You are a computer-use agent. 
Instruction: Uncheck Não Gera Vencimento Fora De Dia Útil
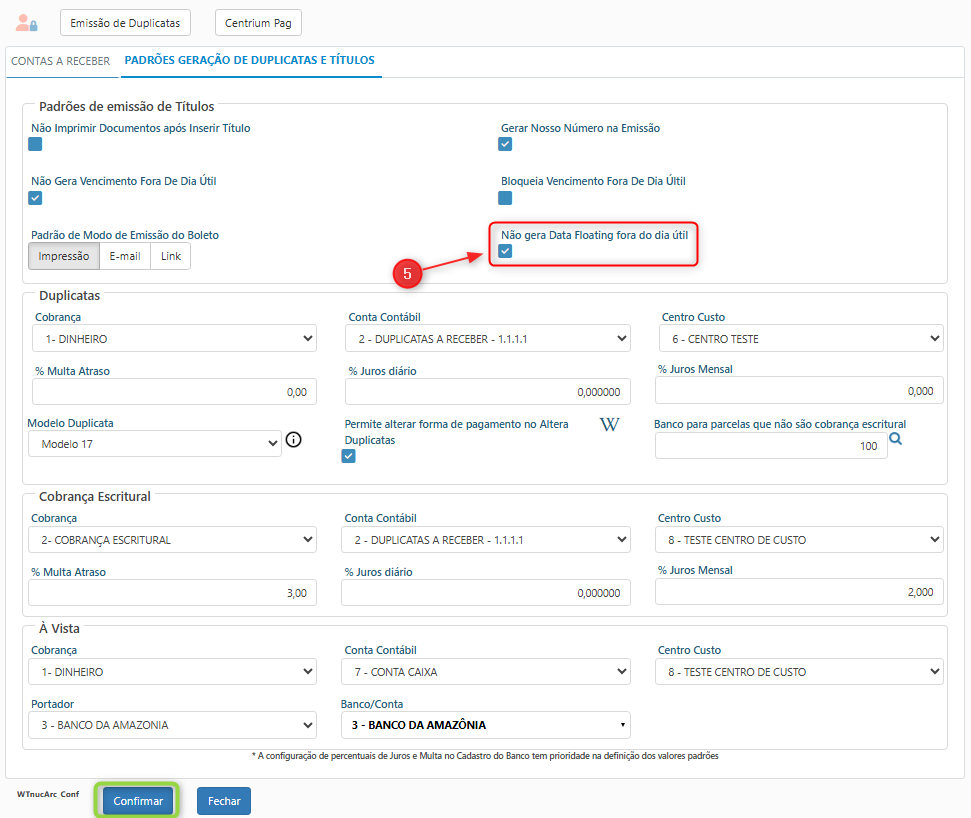(x=35, y=198)
